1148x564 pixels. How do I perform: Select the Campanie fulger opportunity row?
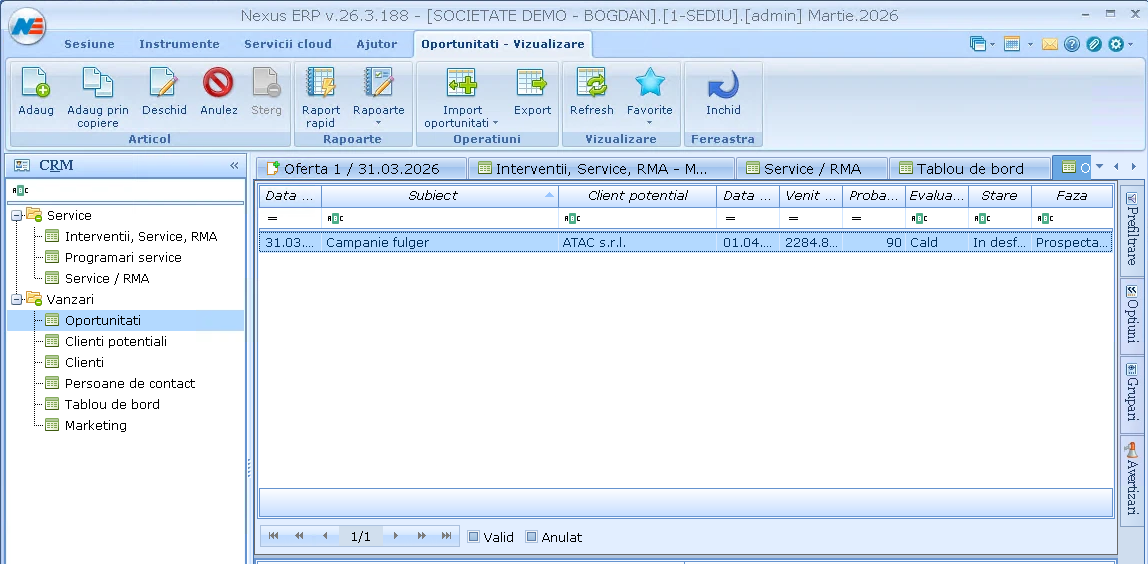[x=440, y=242]
